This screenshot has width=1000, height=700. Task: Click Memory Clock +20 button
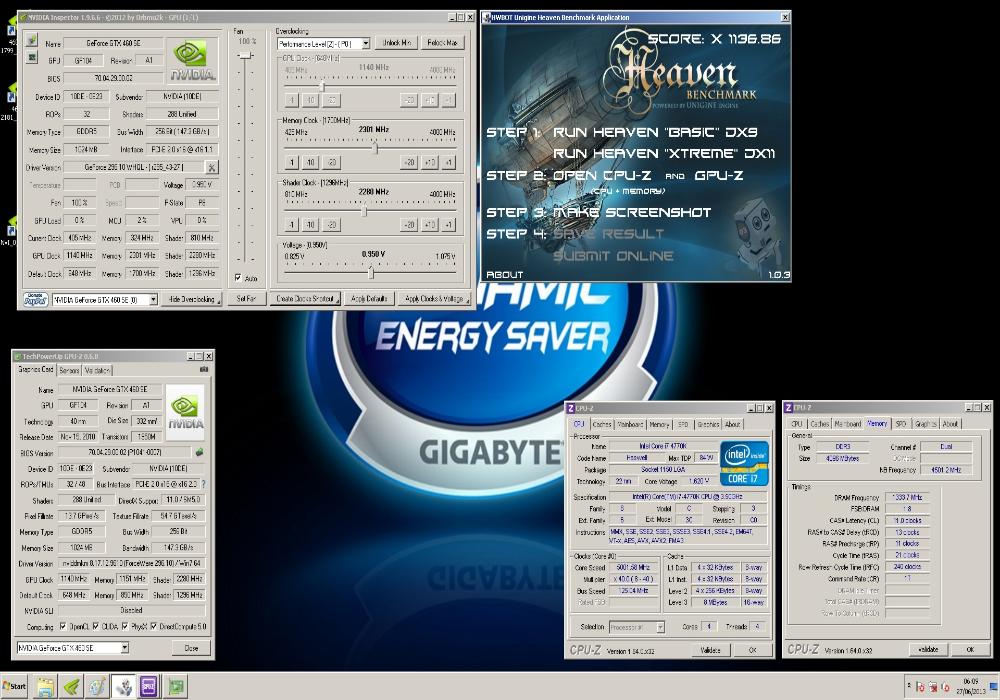coord(409,162)
